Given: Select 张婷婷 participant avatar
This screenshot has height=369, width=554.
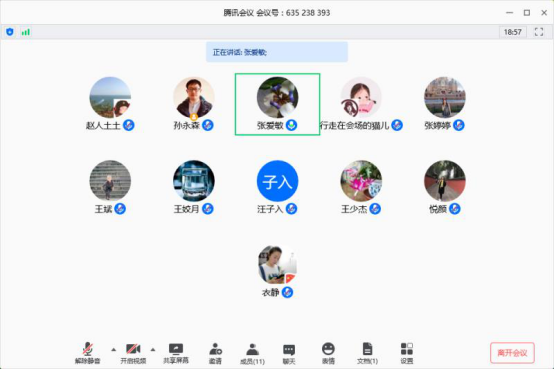Looking at the screenshot, I should [x=445, y=97].
